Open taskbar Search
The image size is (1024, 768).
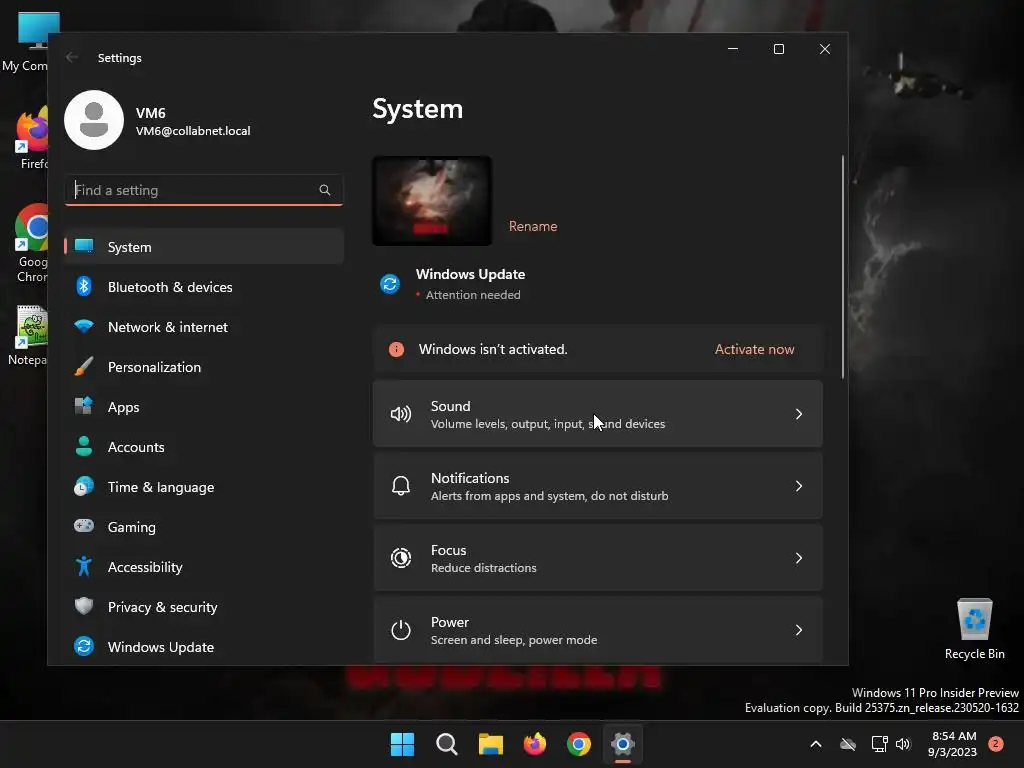[447, 744]
